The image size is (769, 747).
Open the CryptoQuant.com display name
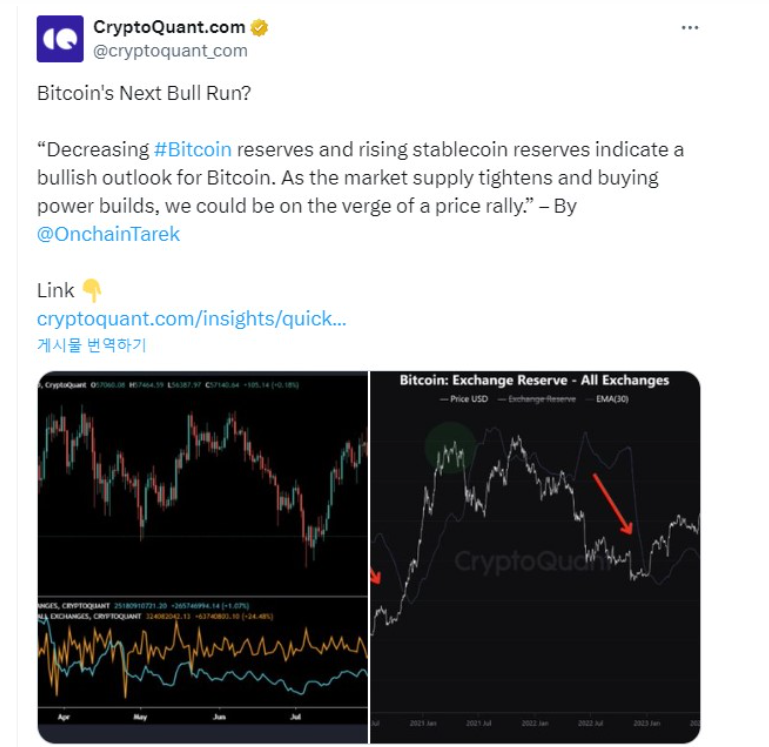[x=169, y=27]
